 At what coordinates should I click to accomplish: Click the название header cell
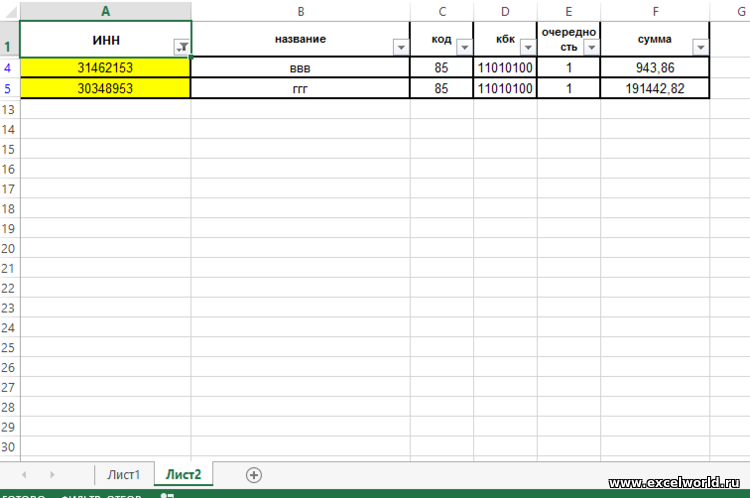300,39
